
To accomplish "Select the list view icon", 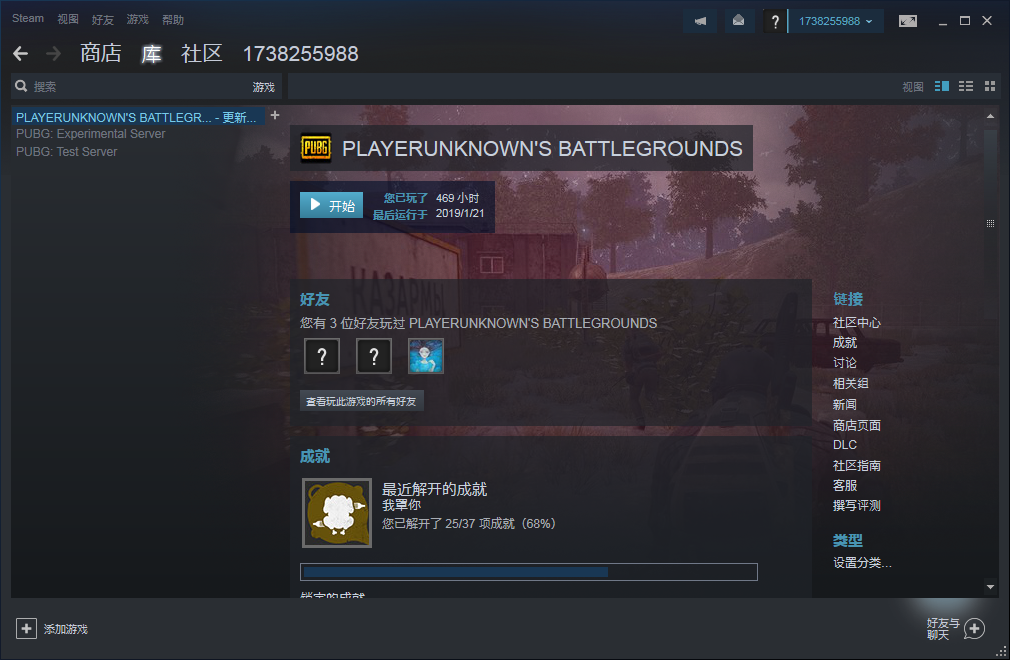I will pyautogui.click(x=966, y=86).
